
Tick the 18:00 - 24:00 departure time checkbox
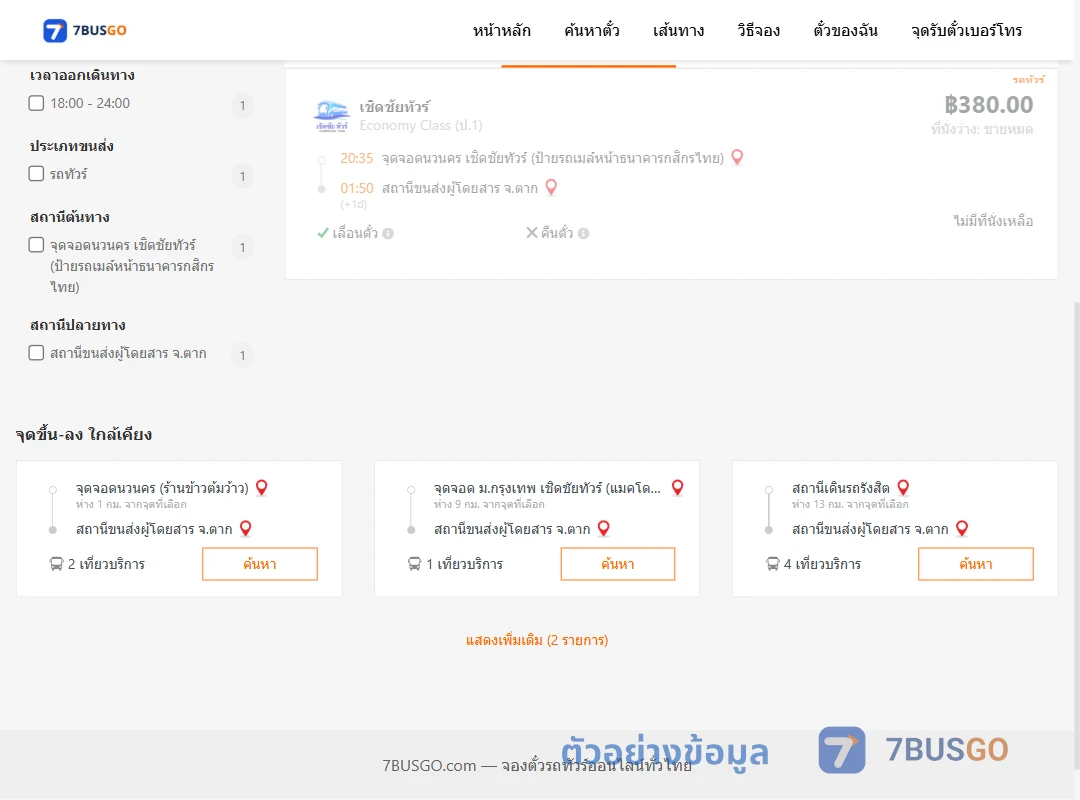(37, 103)
